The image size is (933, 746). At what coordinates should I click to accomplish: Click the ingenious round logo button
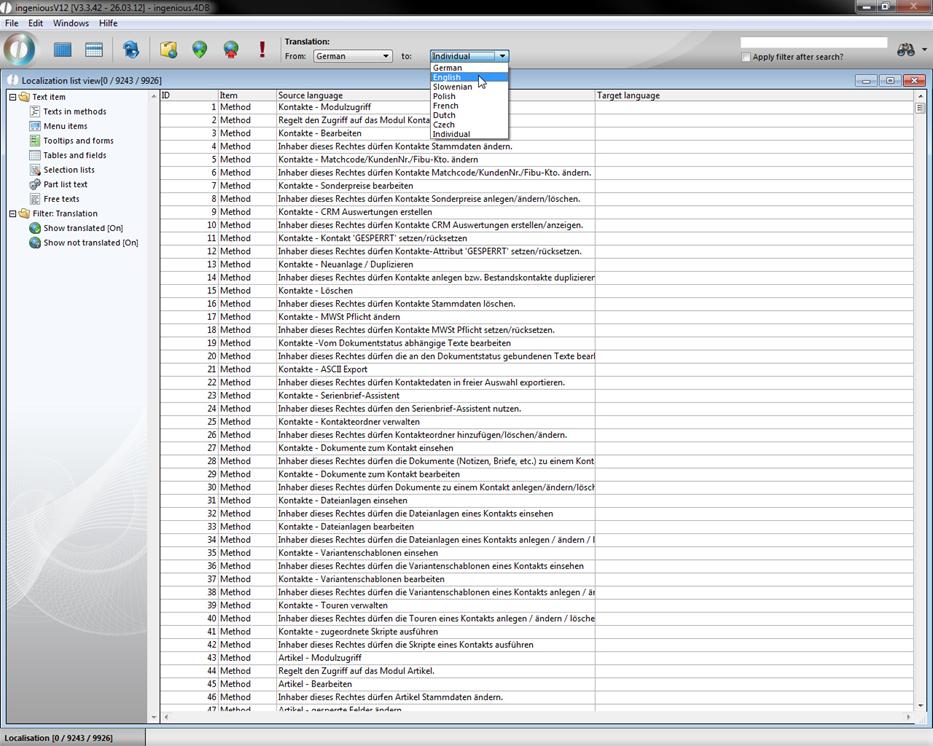20,49
